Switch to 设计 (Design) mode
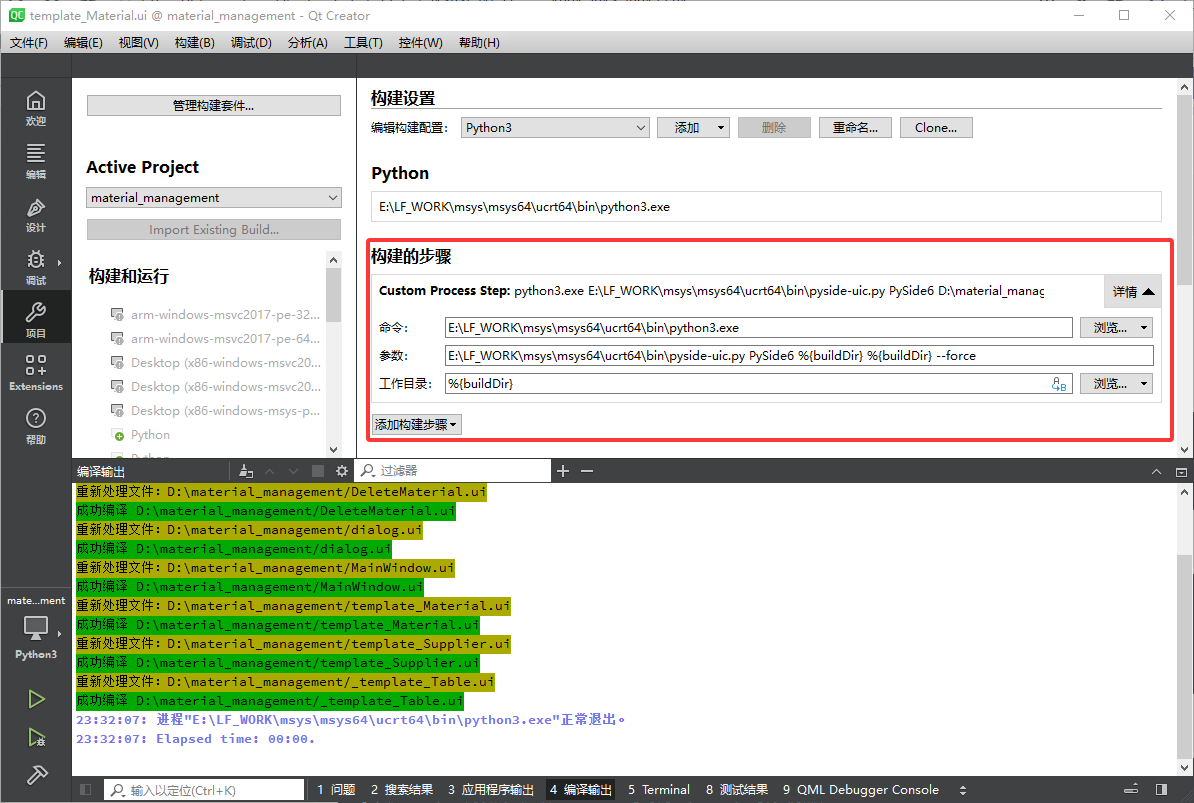Viewport: 1194px width, 803px height. coord(36,215)
